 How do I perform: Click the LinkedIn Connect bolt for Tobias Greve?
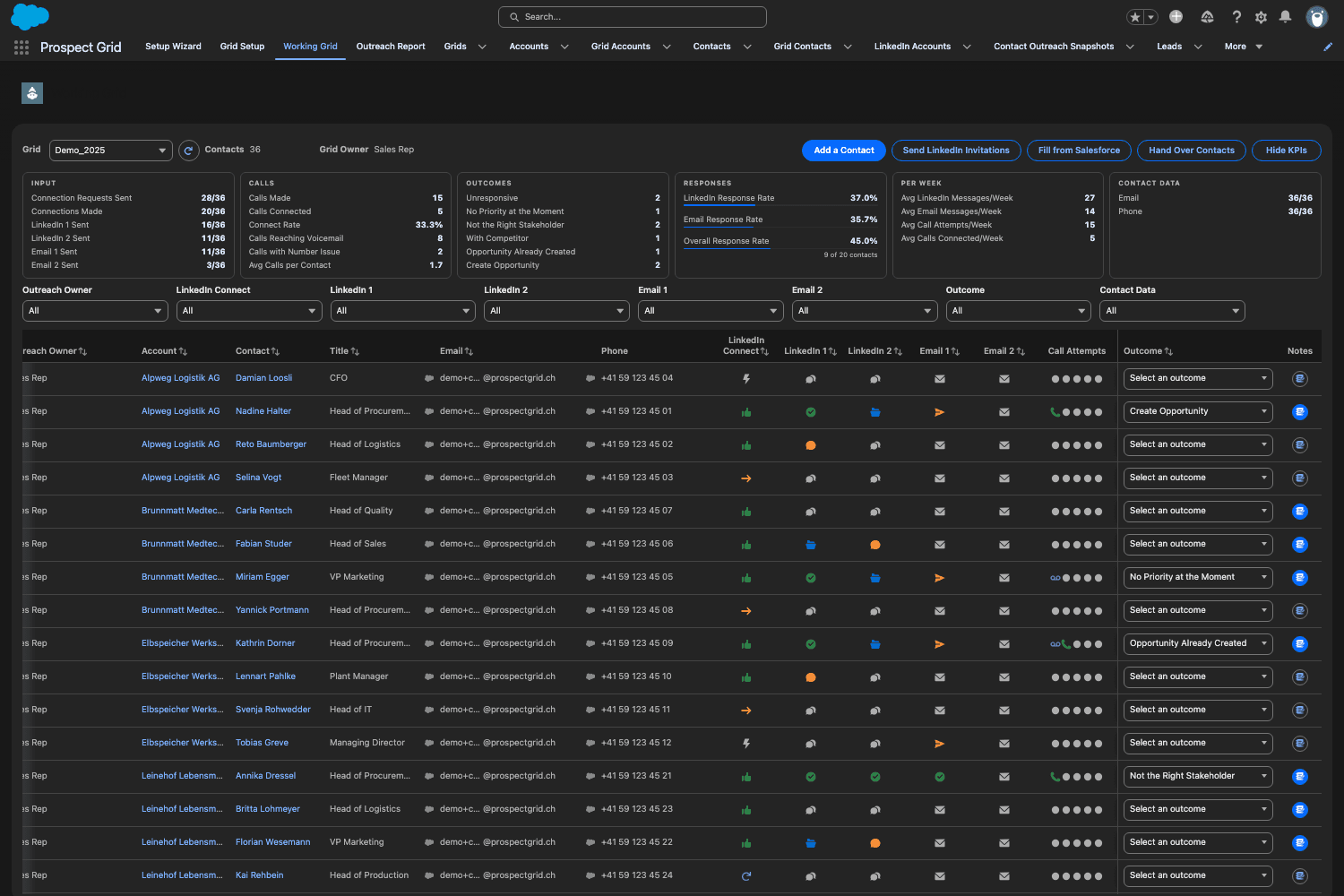pos(746,744)
